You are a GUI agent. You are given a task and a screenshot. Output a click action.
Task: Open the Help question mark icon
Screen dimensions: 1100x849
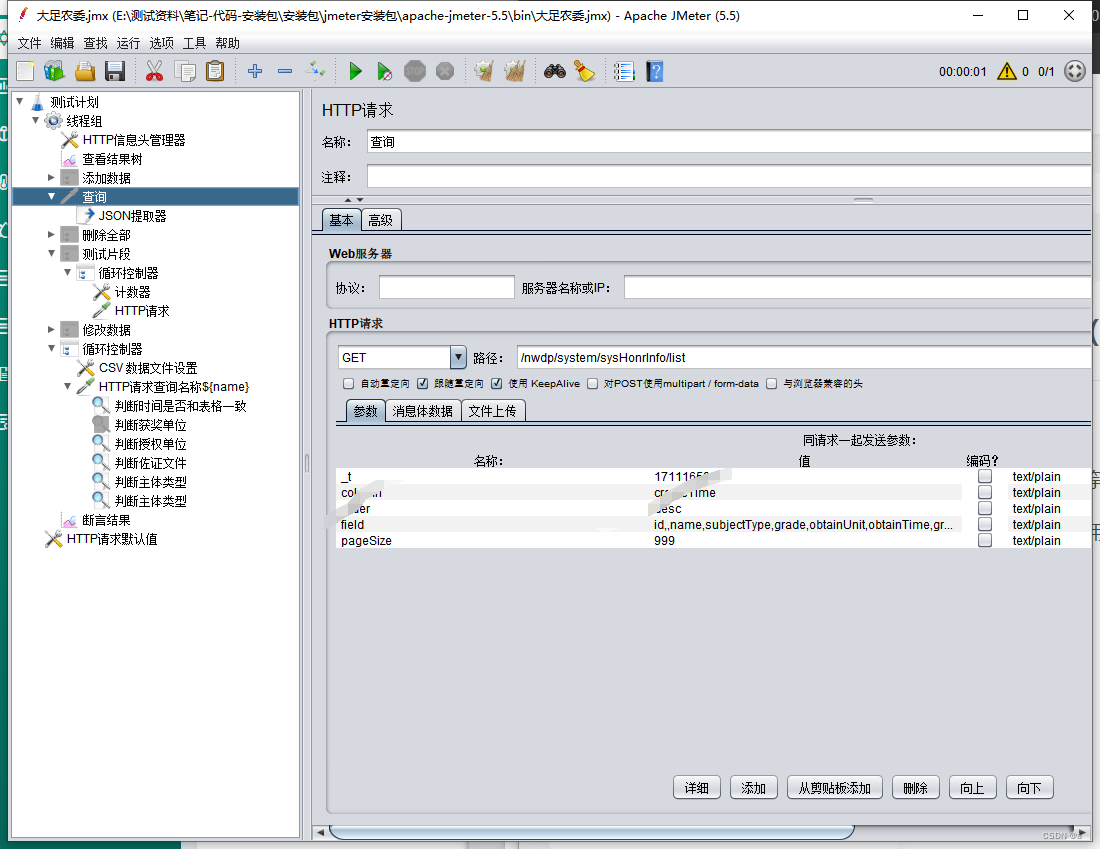655,71
